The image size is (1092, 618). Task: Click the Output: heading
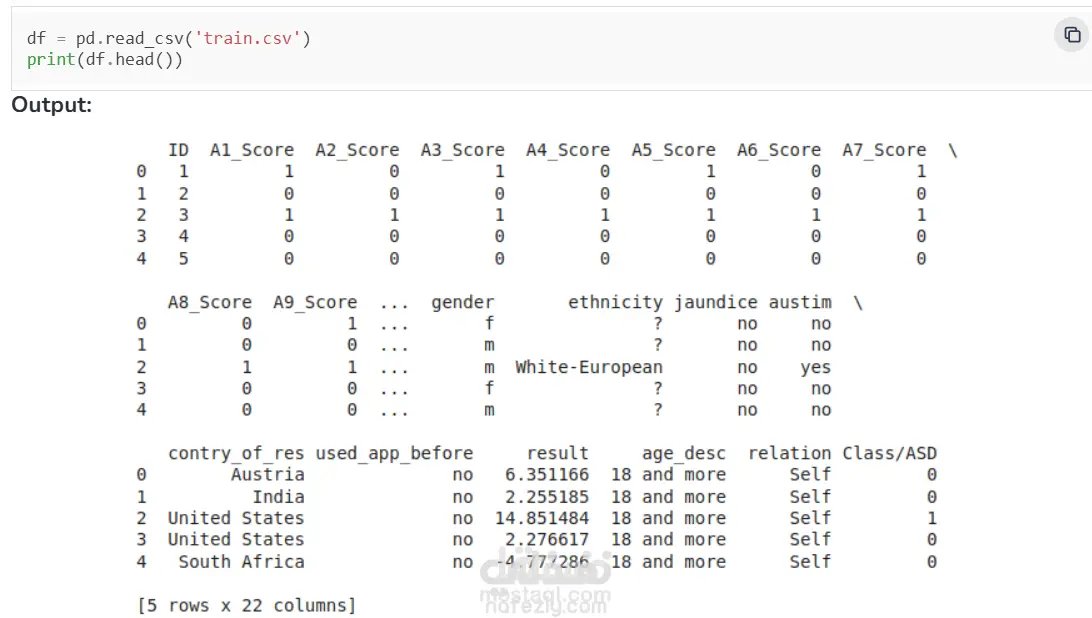click(52, 105)
